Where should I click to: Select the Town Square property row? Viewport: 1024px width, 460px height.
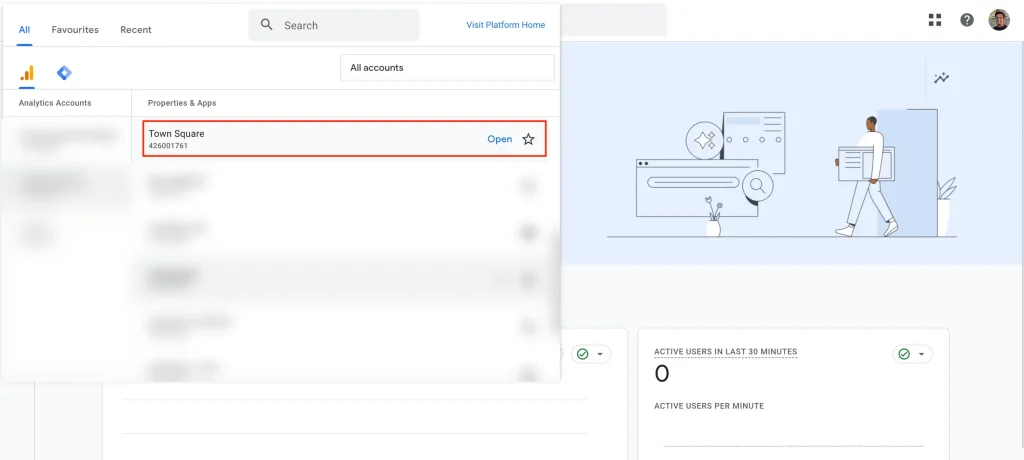tap(344, 139)
